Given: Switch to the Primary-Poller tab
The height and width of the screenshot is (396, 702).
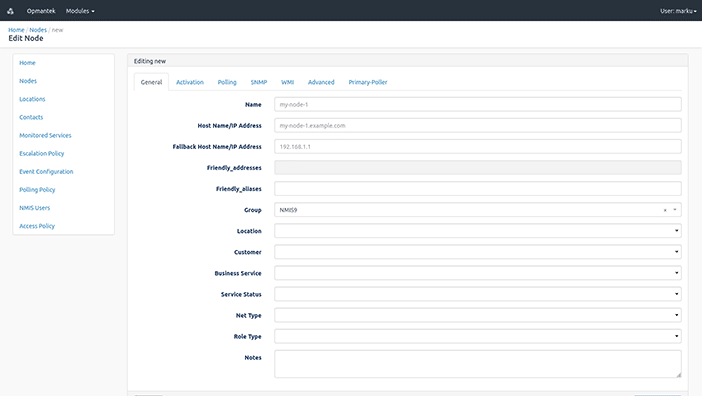Looking at the screenshot, I should 368,82.
